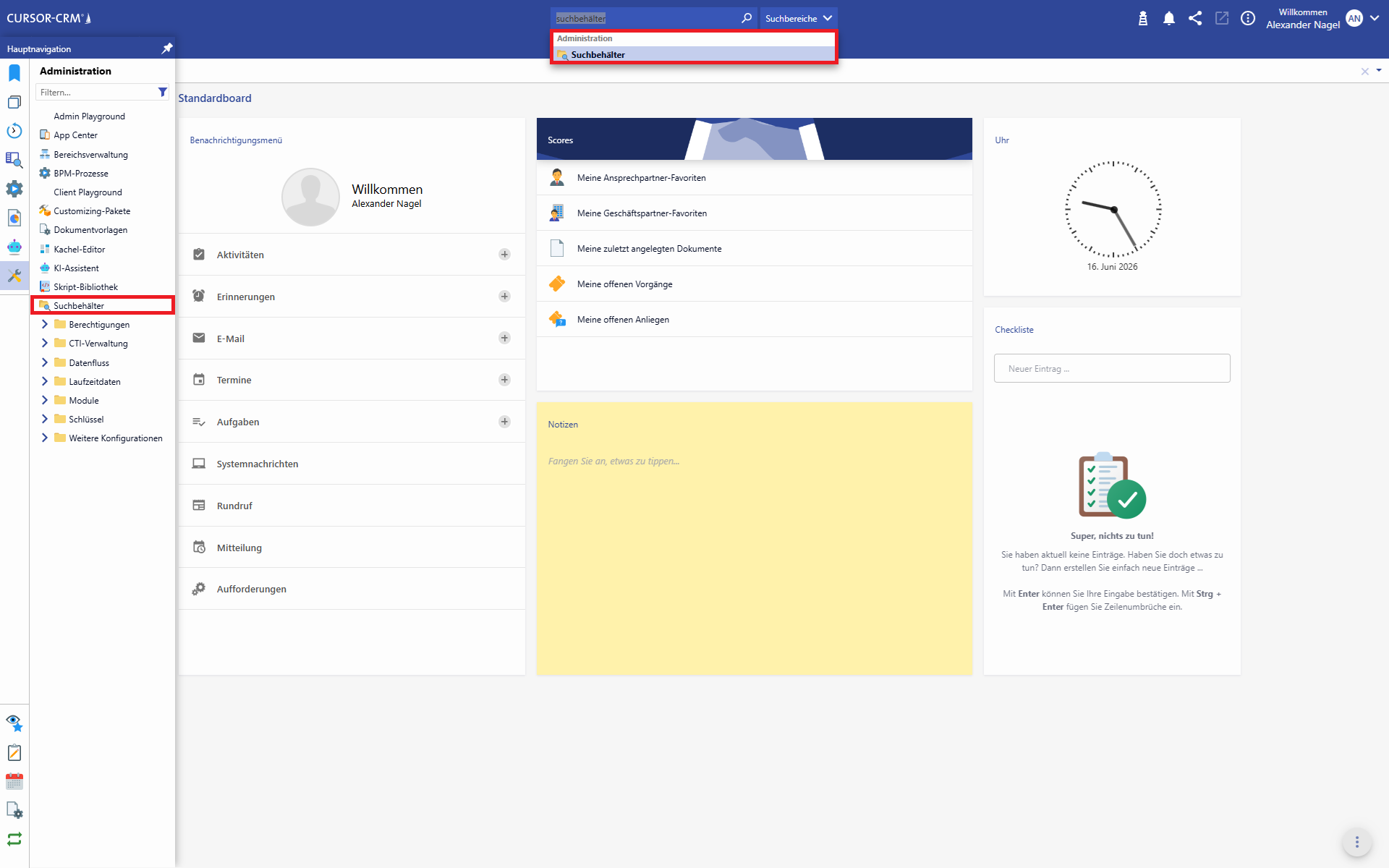Click the share icon in header
The width and height of the screenshot is (1389, 868).
click(1195, 18)
